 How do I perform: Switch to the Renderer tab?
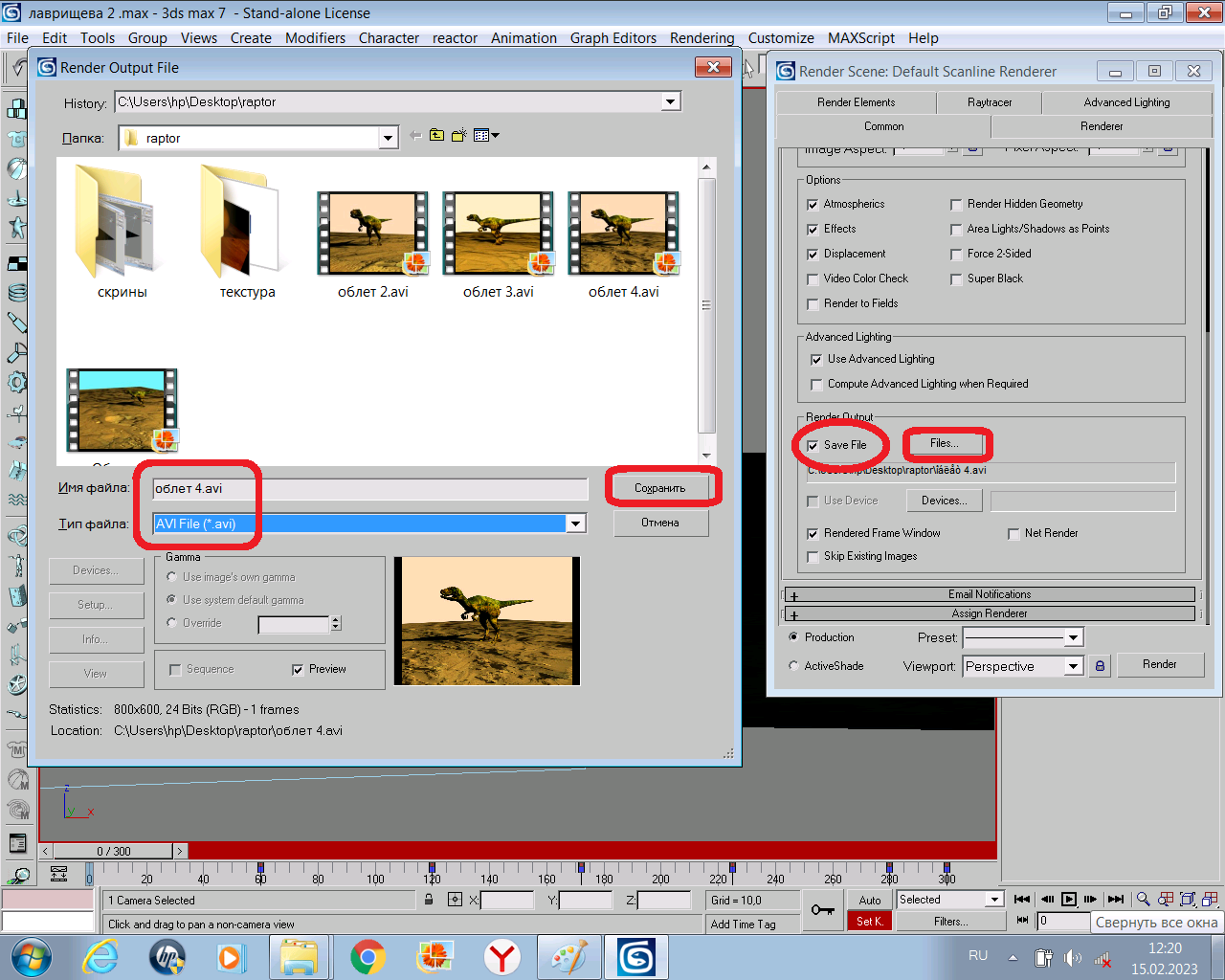pos(1102,126)
